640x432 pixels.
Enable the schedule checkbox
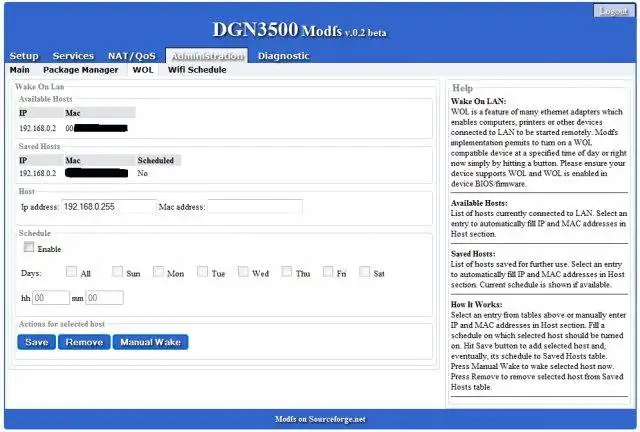coord(29,247)
